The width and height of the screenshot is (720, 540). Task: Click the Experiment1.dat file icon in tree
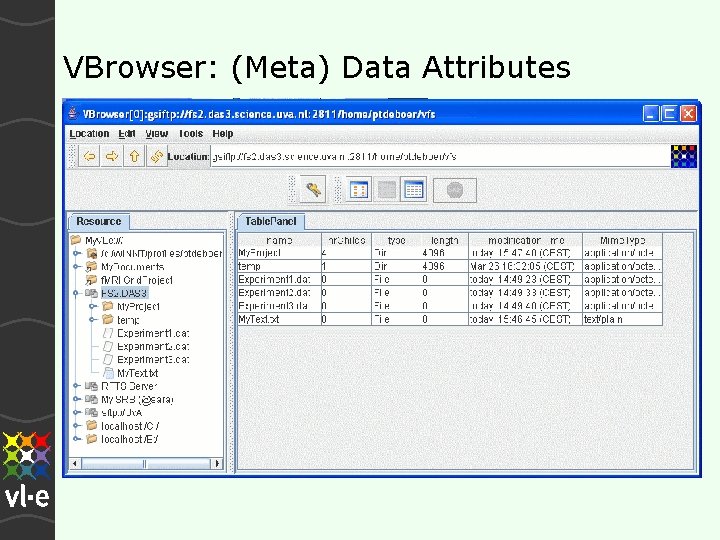click(108, 333)
